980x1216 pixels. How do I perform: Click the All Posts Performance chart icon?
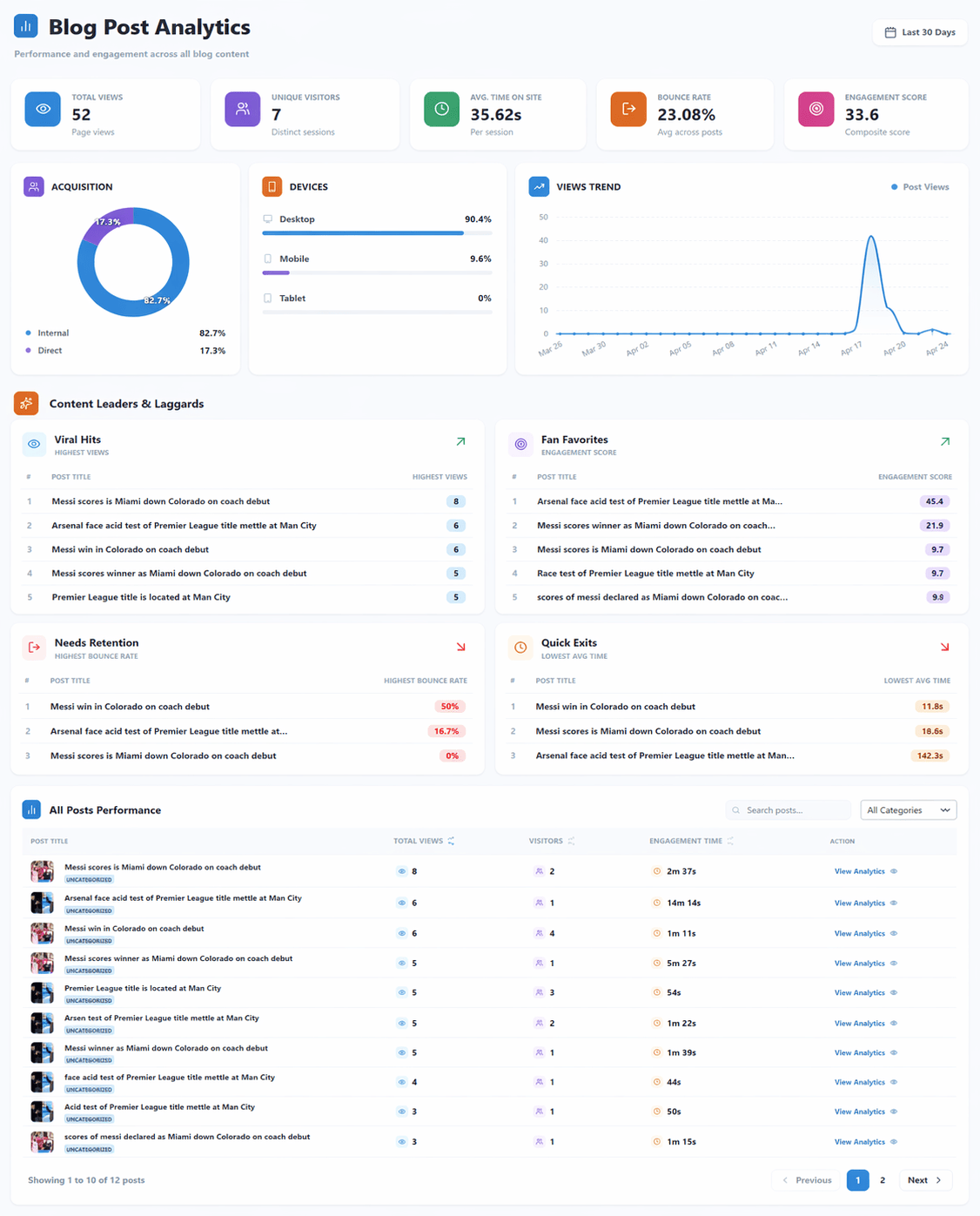31,810
